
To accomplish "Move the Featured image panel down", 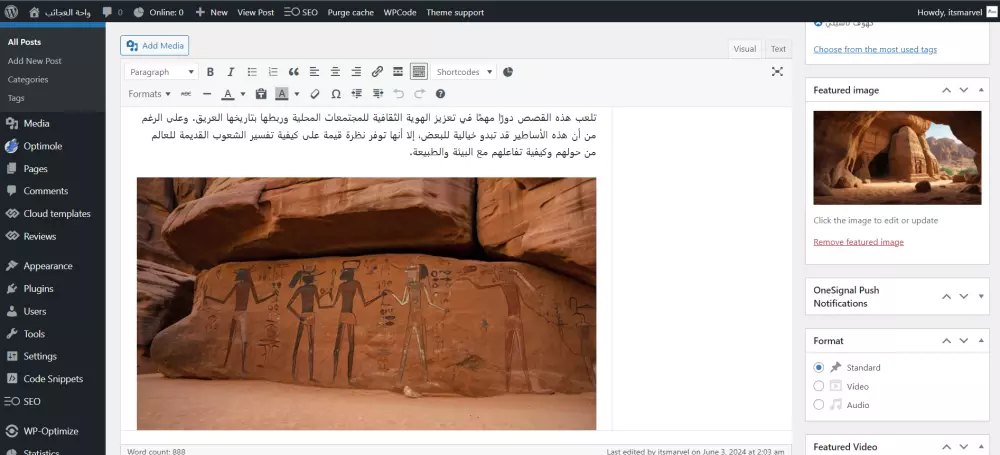I will (x=964, y=90).
